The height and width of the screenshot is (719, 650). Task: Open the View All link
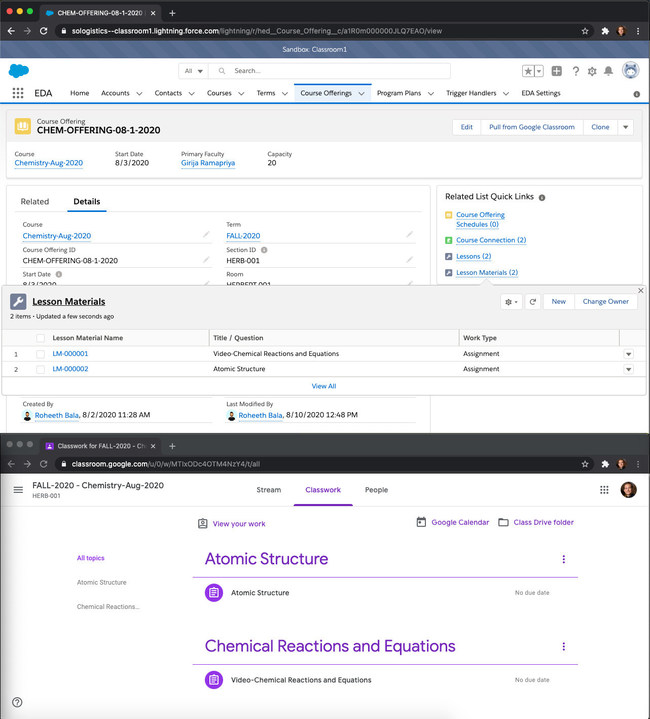[x=324, y=386]
